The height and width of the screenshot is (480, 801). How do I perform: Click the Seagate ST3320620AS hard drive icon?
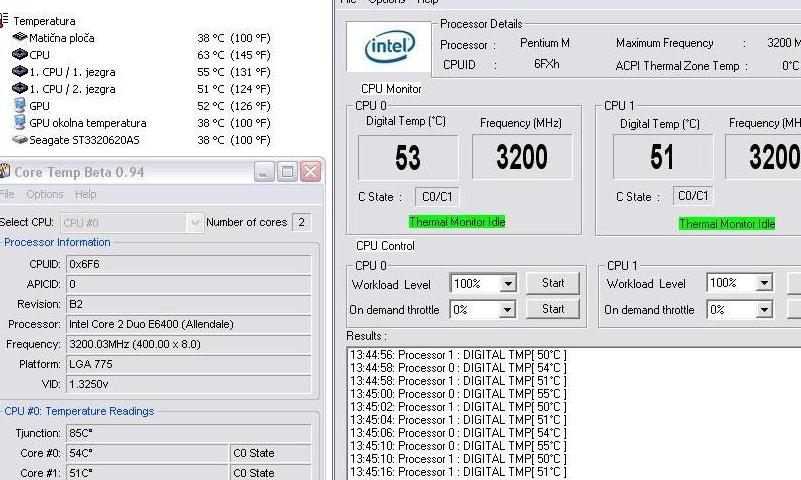[x=19, y=140]
